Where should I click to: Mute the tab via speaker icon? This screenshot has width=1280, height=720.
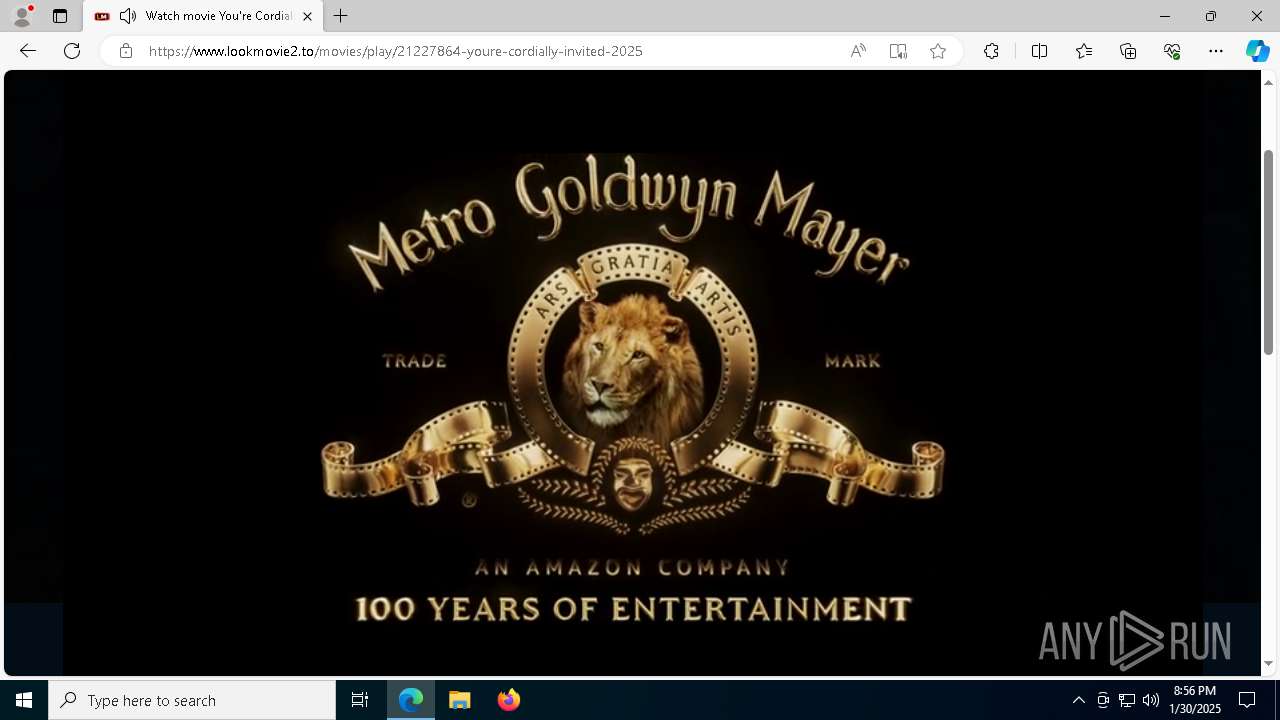tap(127, 16)
